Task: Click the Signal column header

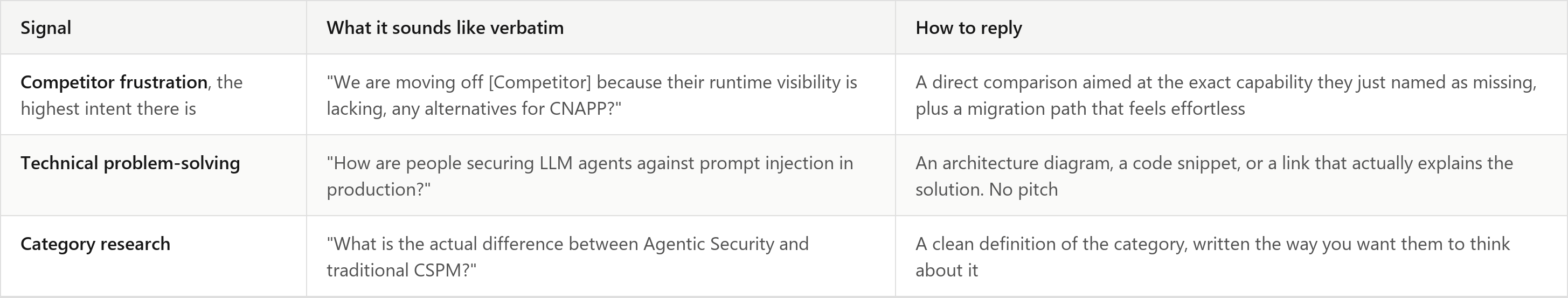Action: 46,27
